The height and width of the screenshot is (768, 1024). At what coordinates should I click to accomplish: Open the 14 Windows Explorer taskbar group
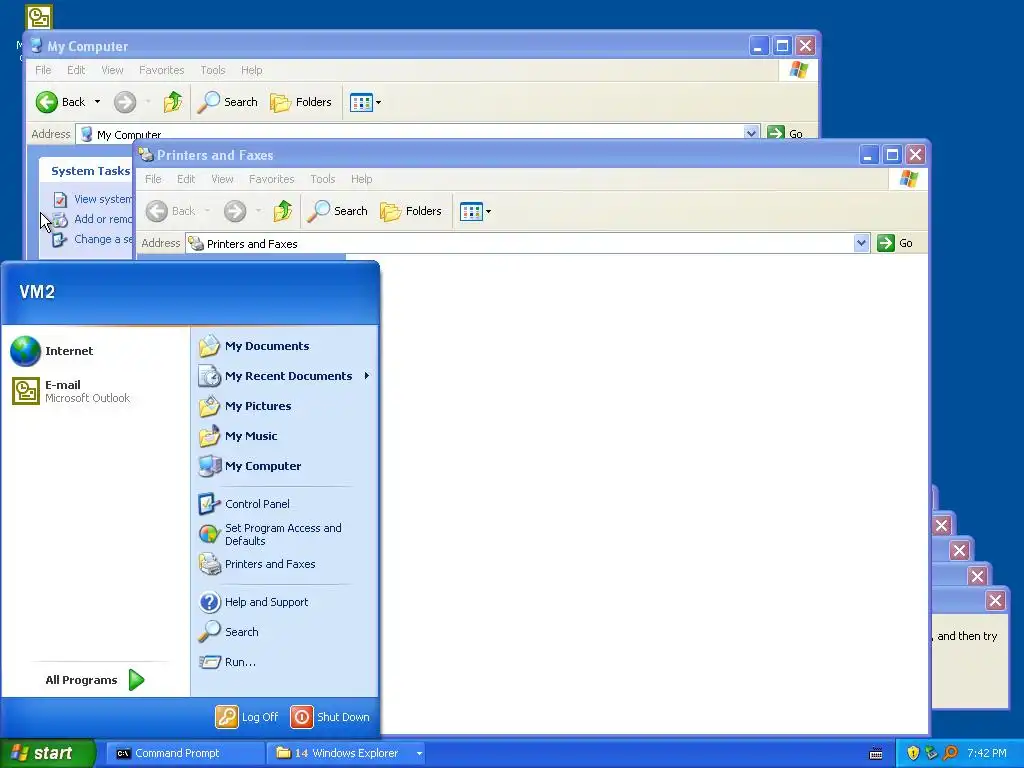(346, 753)
